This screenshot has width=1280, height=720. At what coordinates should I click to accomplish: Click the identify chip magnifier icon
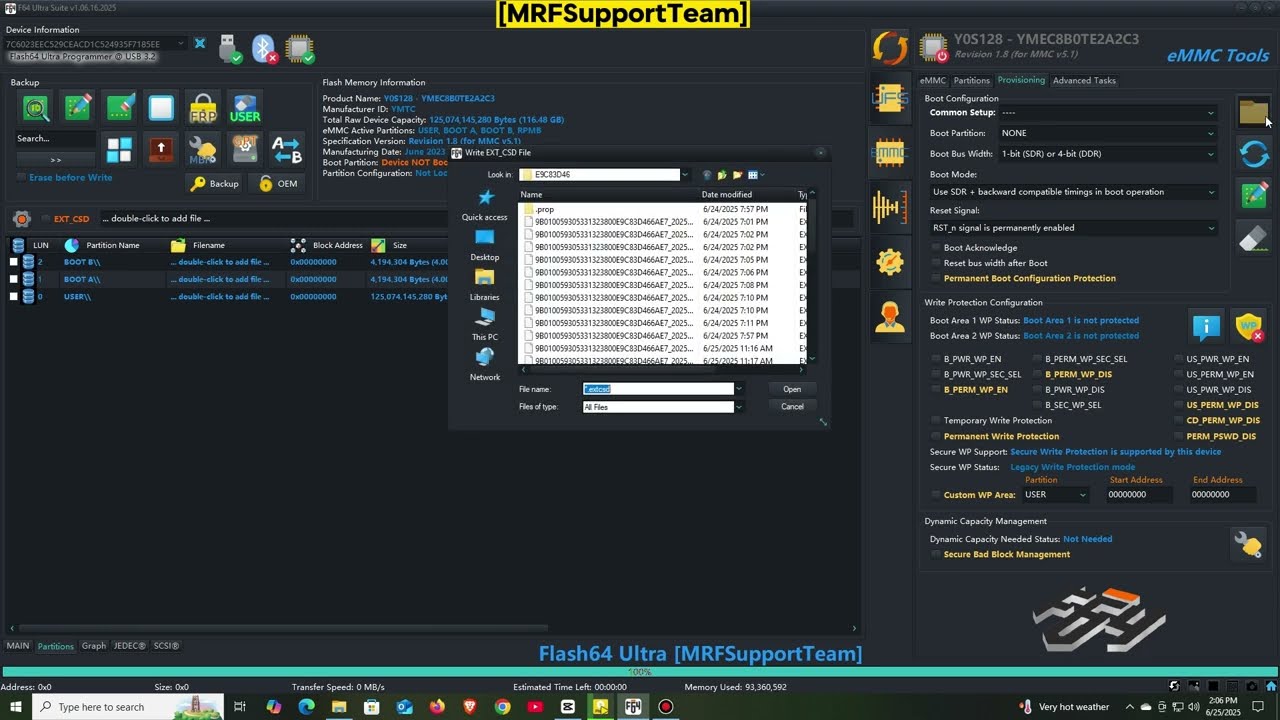coord(36,108)
